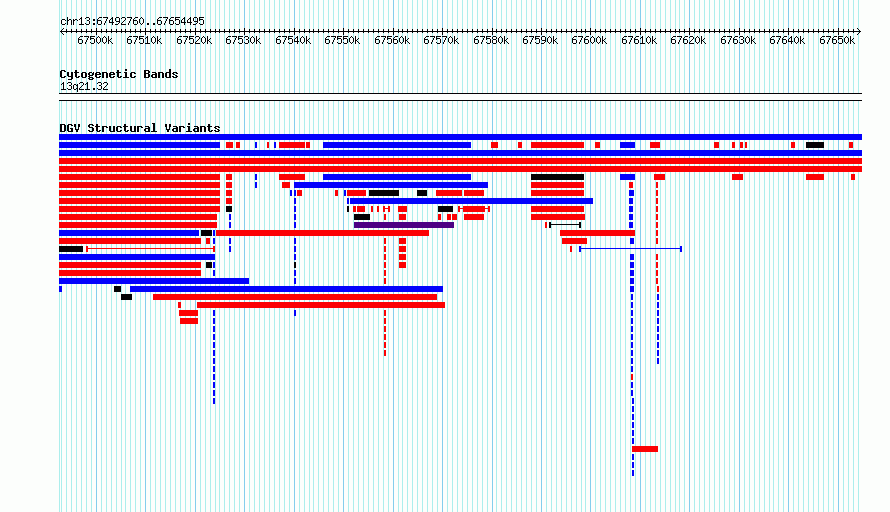
Task: Click the 67640k ruler label
Action: click(x=787, y=40)
